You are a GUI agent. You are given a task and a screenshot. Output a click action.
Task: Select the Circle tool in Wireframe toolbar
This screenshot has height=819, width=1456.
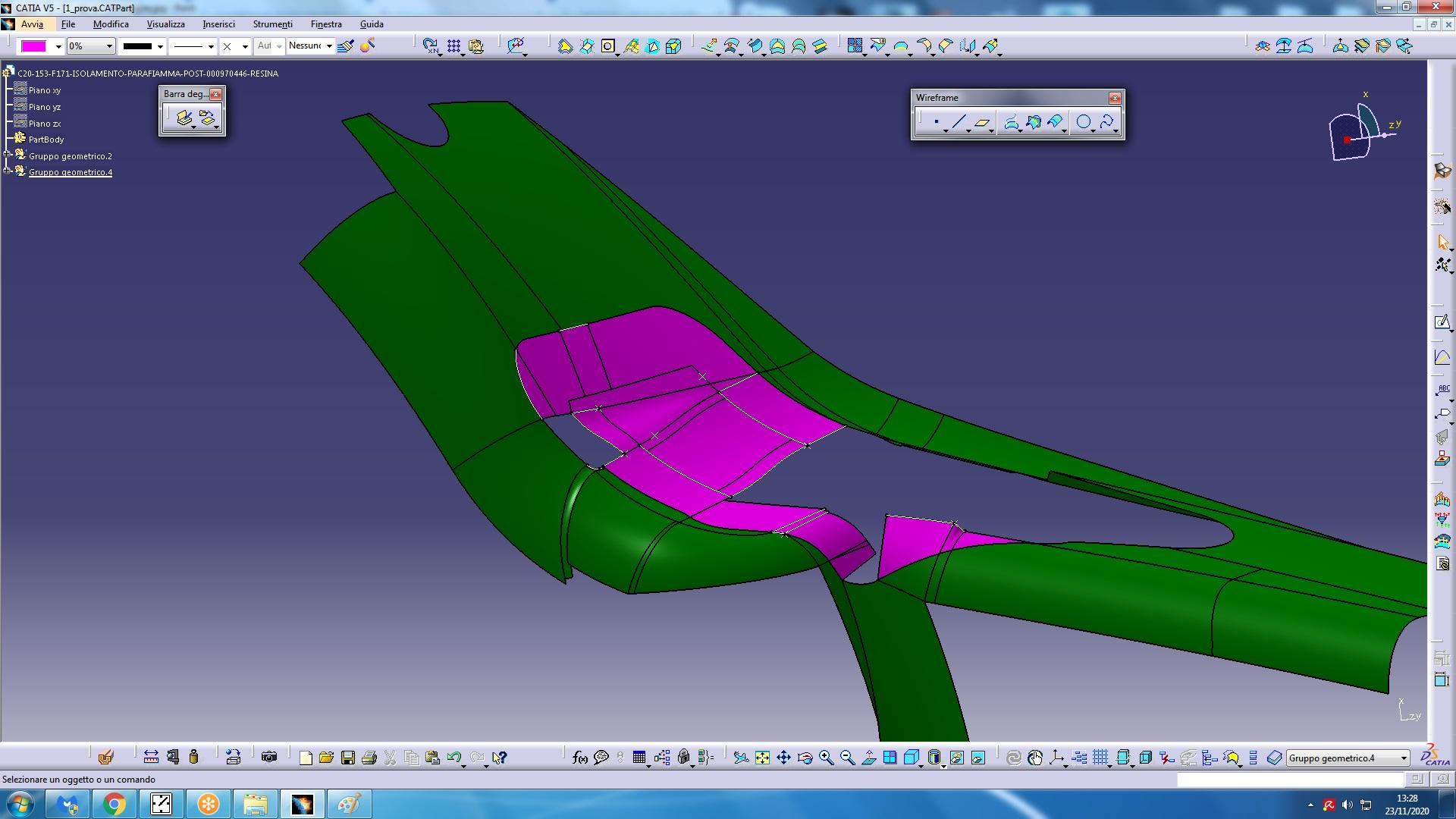click(x=1084, y=122)
